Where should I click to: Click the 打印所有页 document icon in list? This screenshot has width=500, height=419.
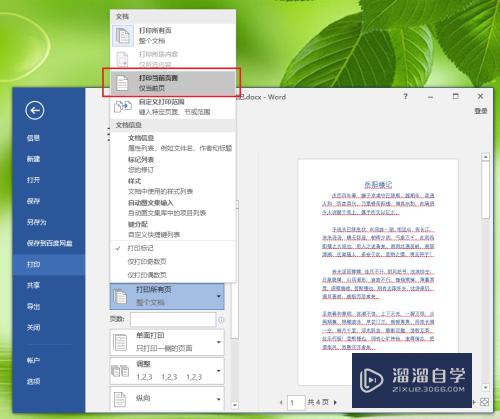point(123,35)
